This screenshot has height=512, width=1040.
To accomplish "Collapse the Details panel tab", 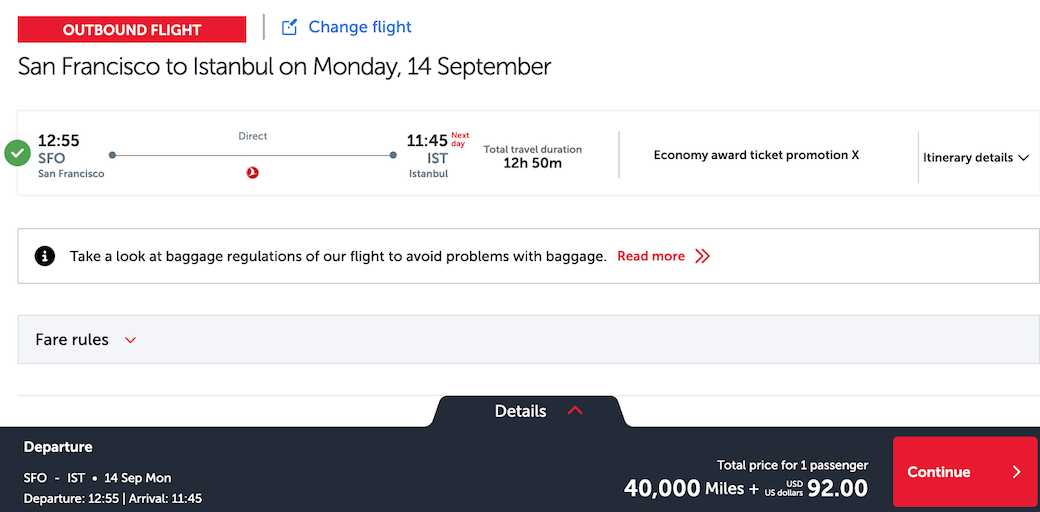I will pyautogui.click(x=522, y=411).
